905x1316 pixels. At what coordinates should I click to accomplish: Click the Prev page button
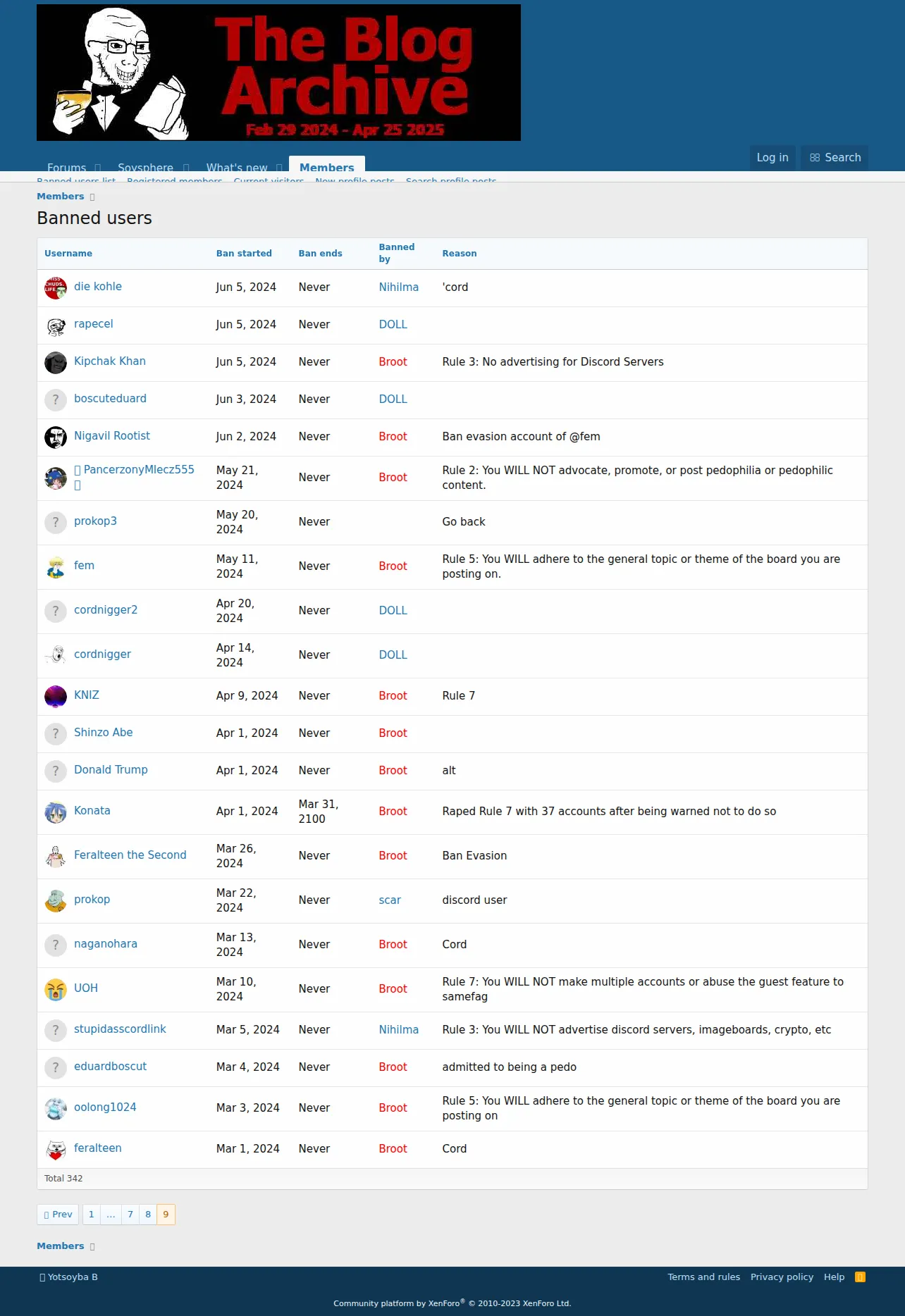(x=58, y=1214)
